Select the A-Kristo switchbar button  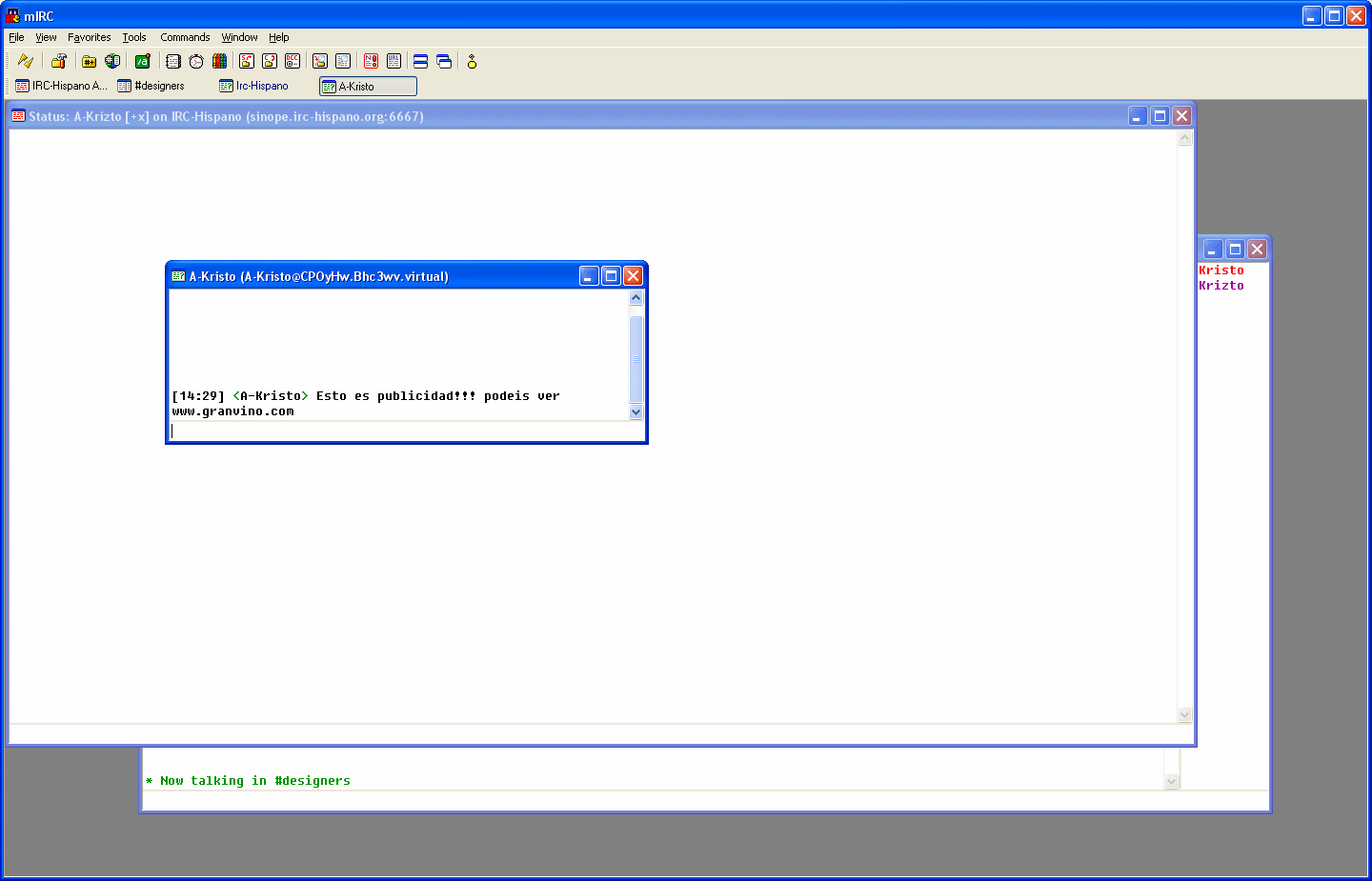tap(368, 87)
